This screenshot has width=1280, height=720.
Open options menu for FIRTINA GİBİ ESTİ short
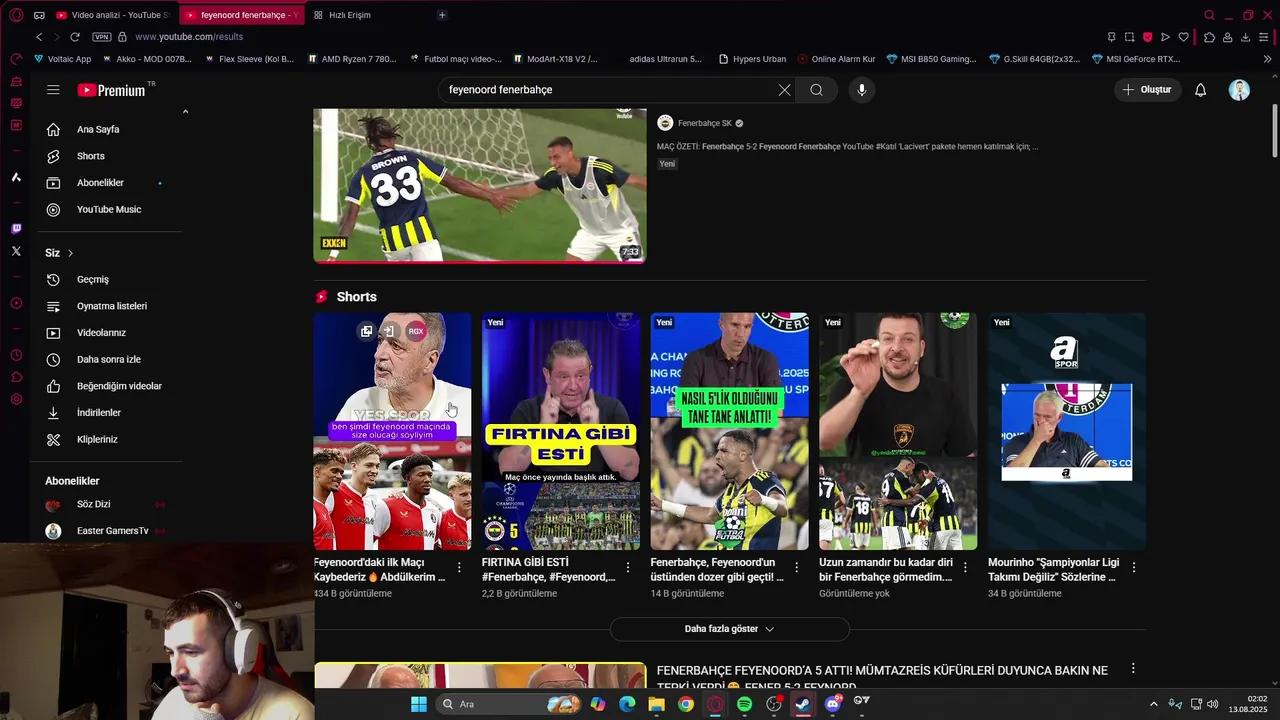tap(628, 567)
